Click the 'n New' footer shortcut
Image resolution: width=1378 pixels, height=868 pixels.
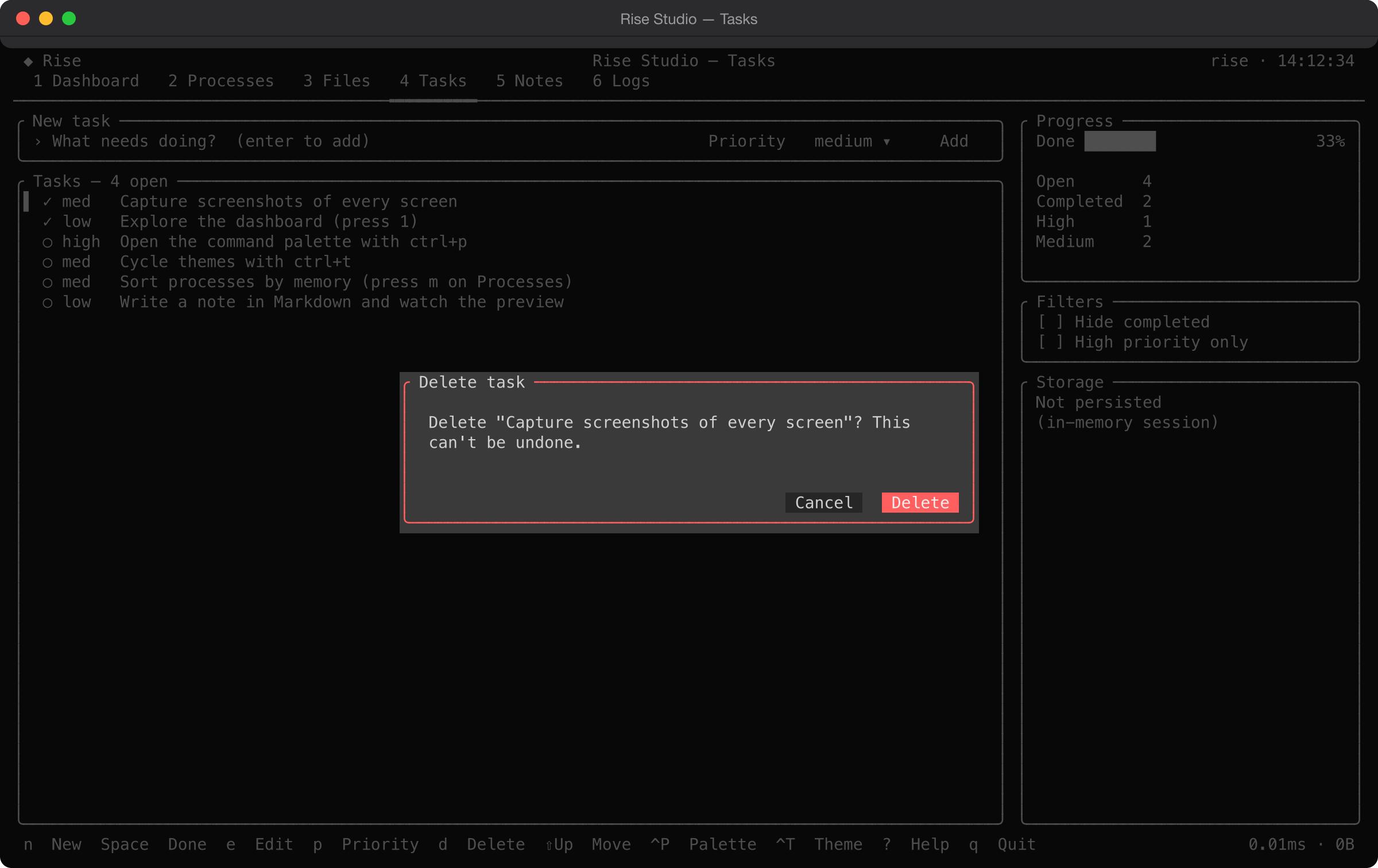pos(53,844)
